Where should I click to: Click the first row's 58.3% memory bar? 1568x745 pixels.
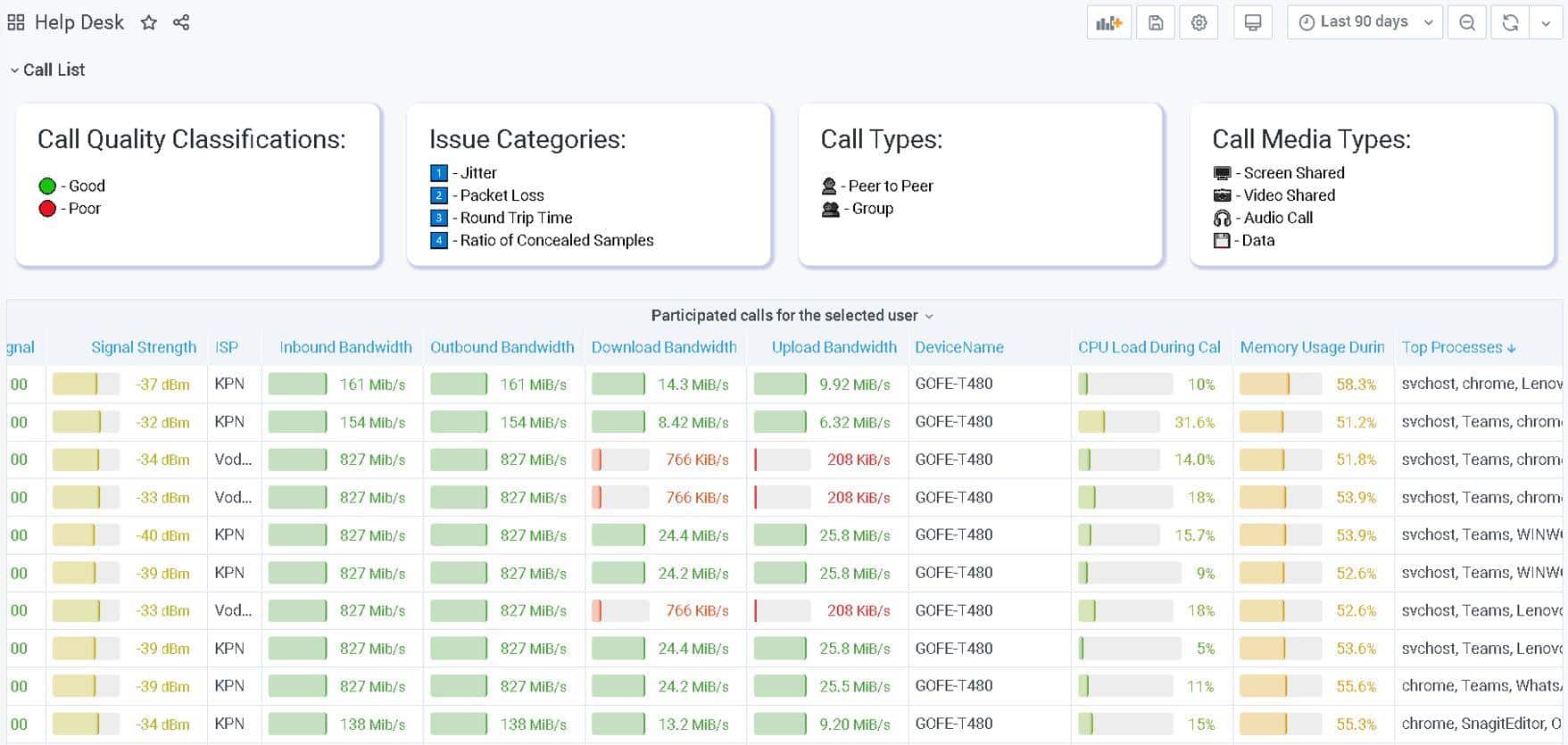[x=1280, y=385]
